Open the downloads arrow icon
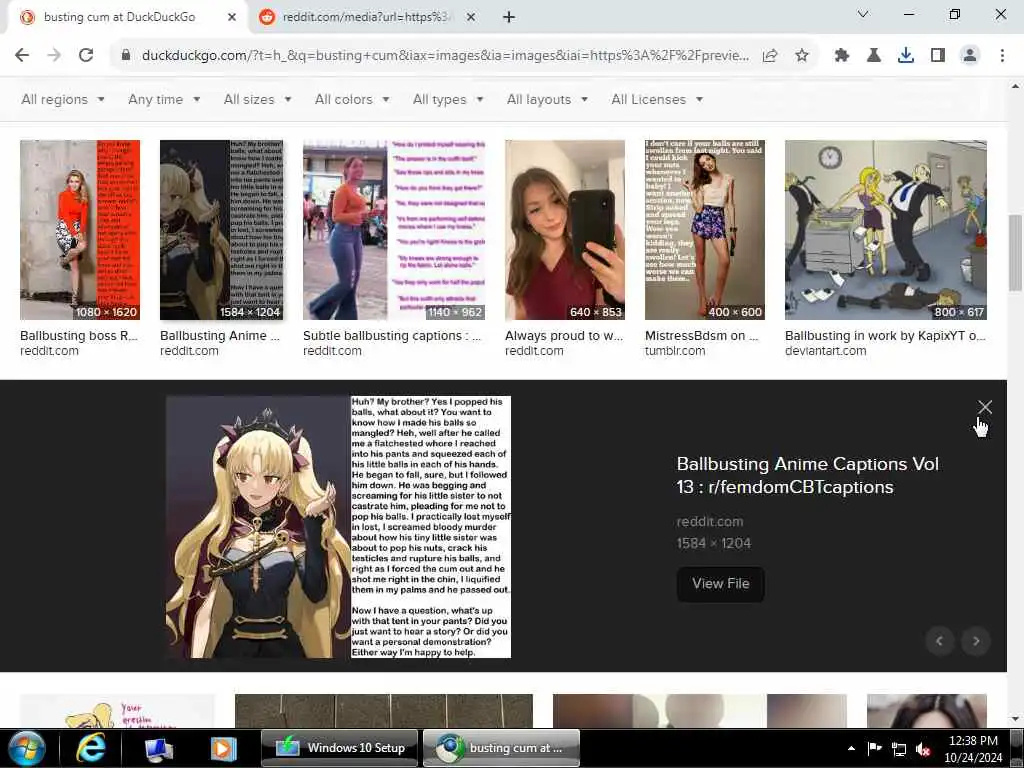 coord(906,56)
